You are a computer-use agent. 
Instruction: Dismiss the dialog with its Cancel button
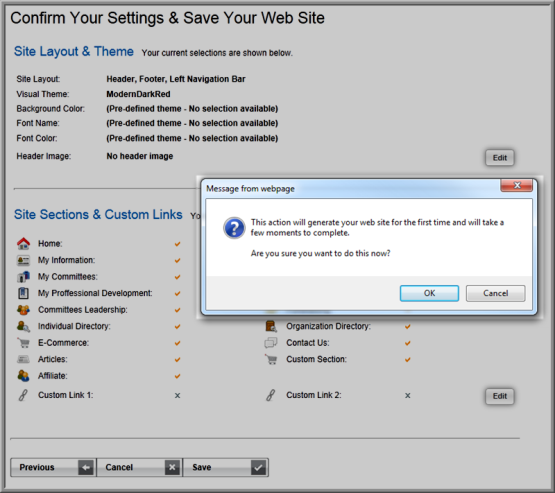[496, 293]
